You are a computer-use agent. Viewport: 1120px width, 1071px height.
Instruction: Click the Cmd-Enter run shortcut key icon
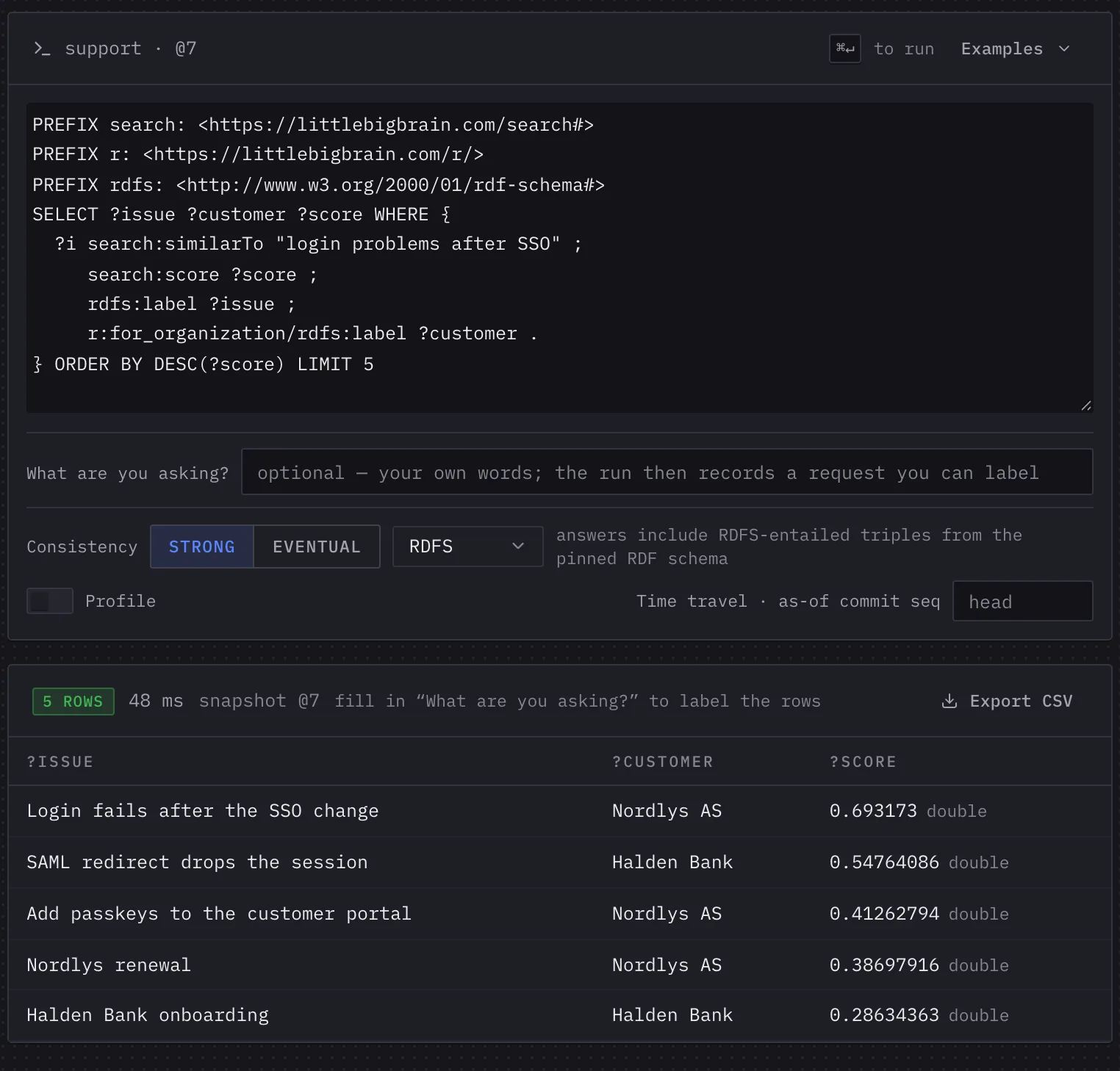point(845,48)
